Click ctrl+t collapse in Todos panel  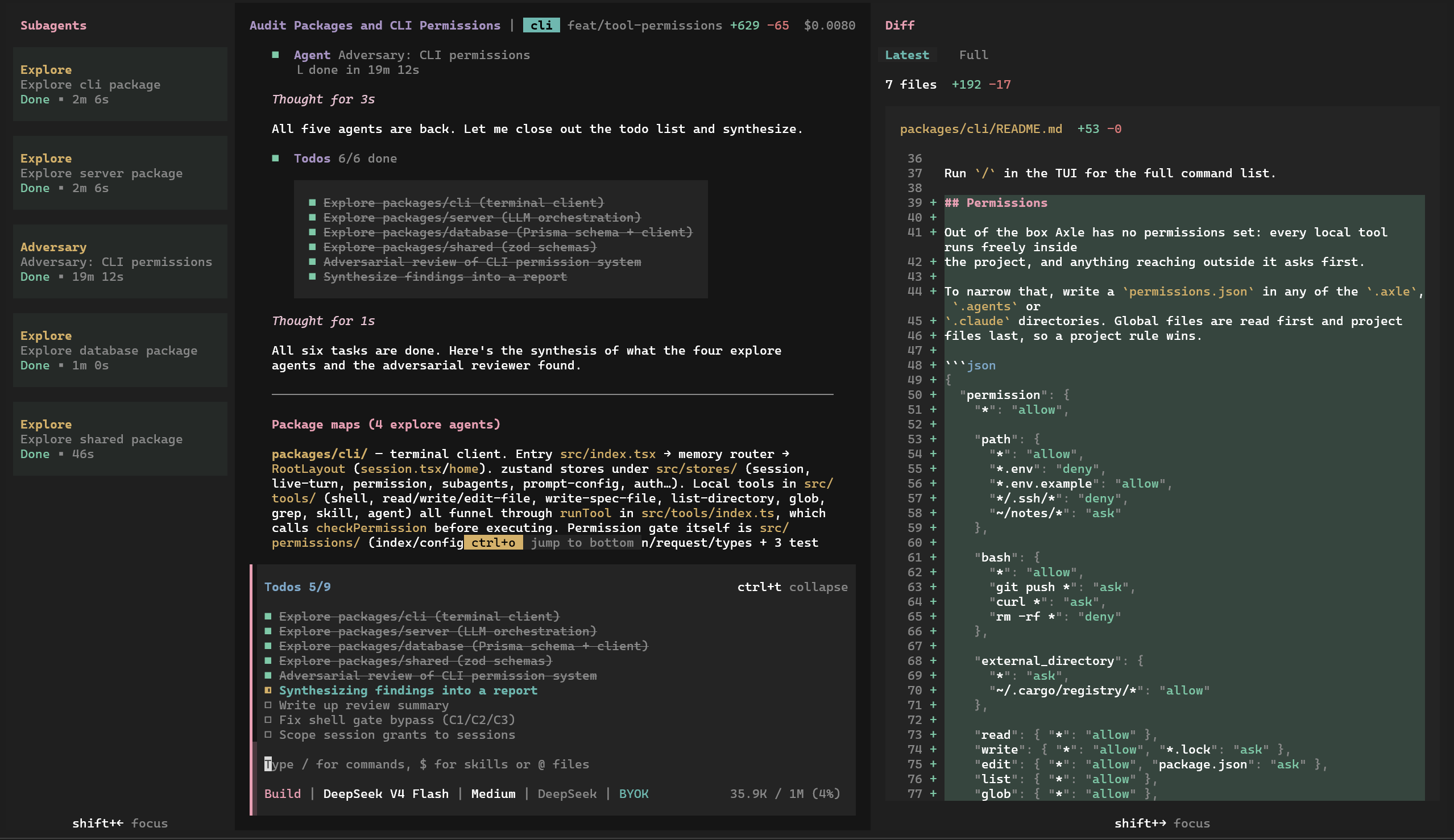coord(792,587)
